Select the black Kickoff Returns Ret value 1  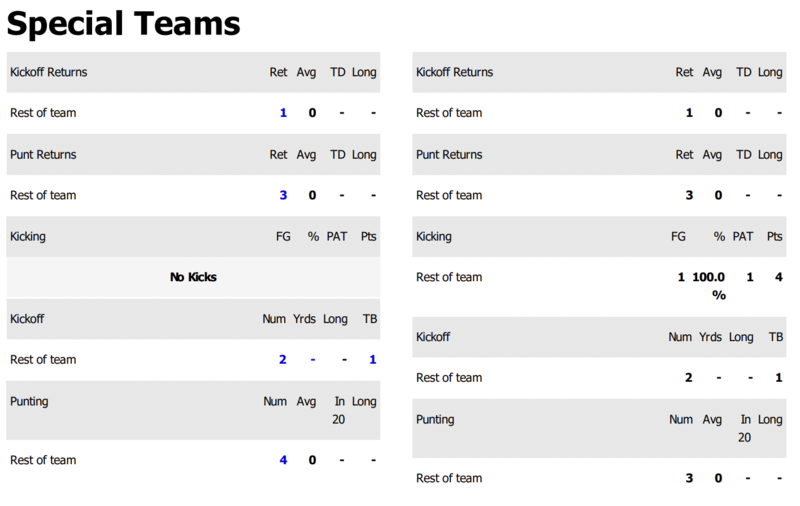689,113
